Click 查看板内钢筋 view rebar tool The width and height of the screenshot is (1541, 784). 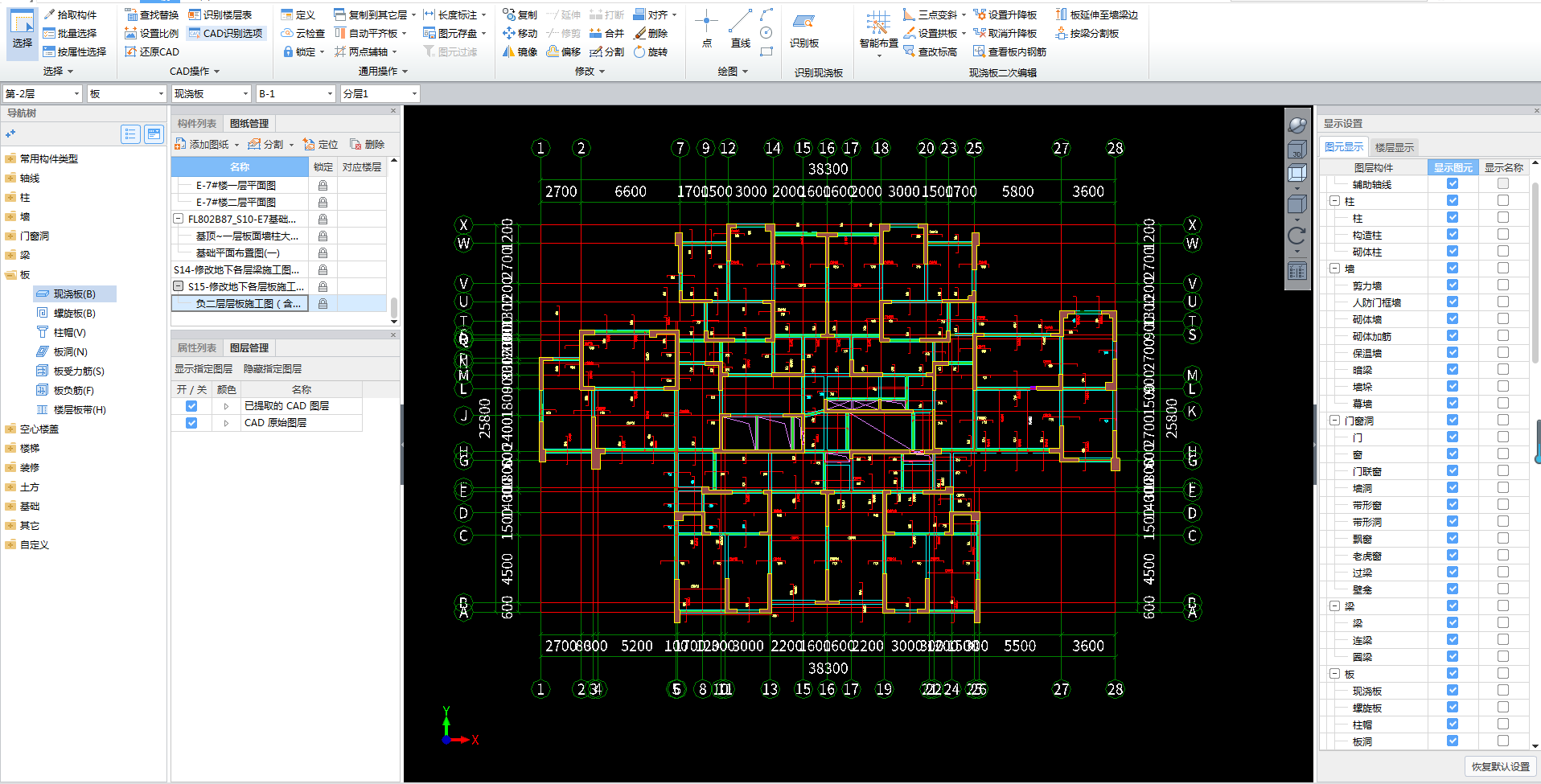point(1009,51)
